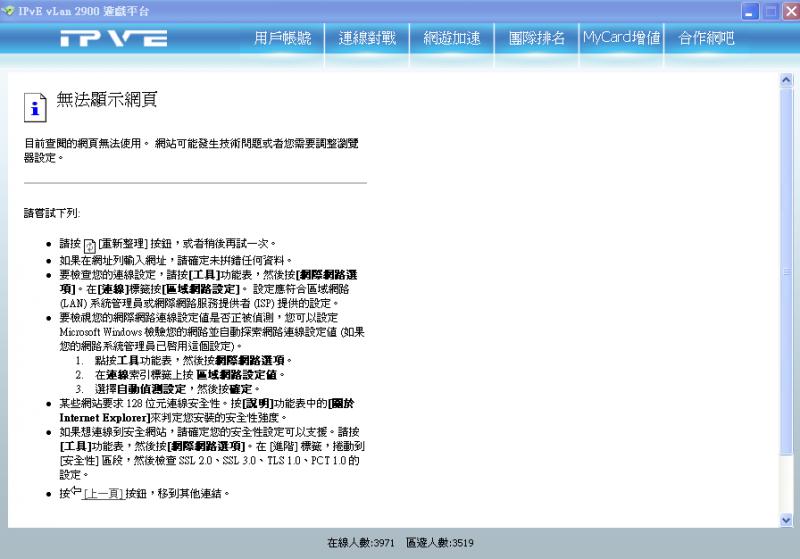Click the vertical scrollbar thumb
Screen dimensions: 800x559
point(786,272)
